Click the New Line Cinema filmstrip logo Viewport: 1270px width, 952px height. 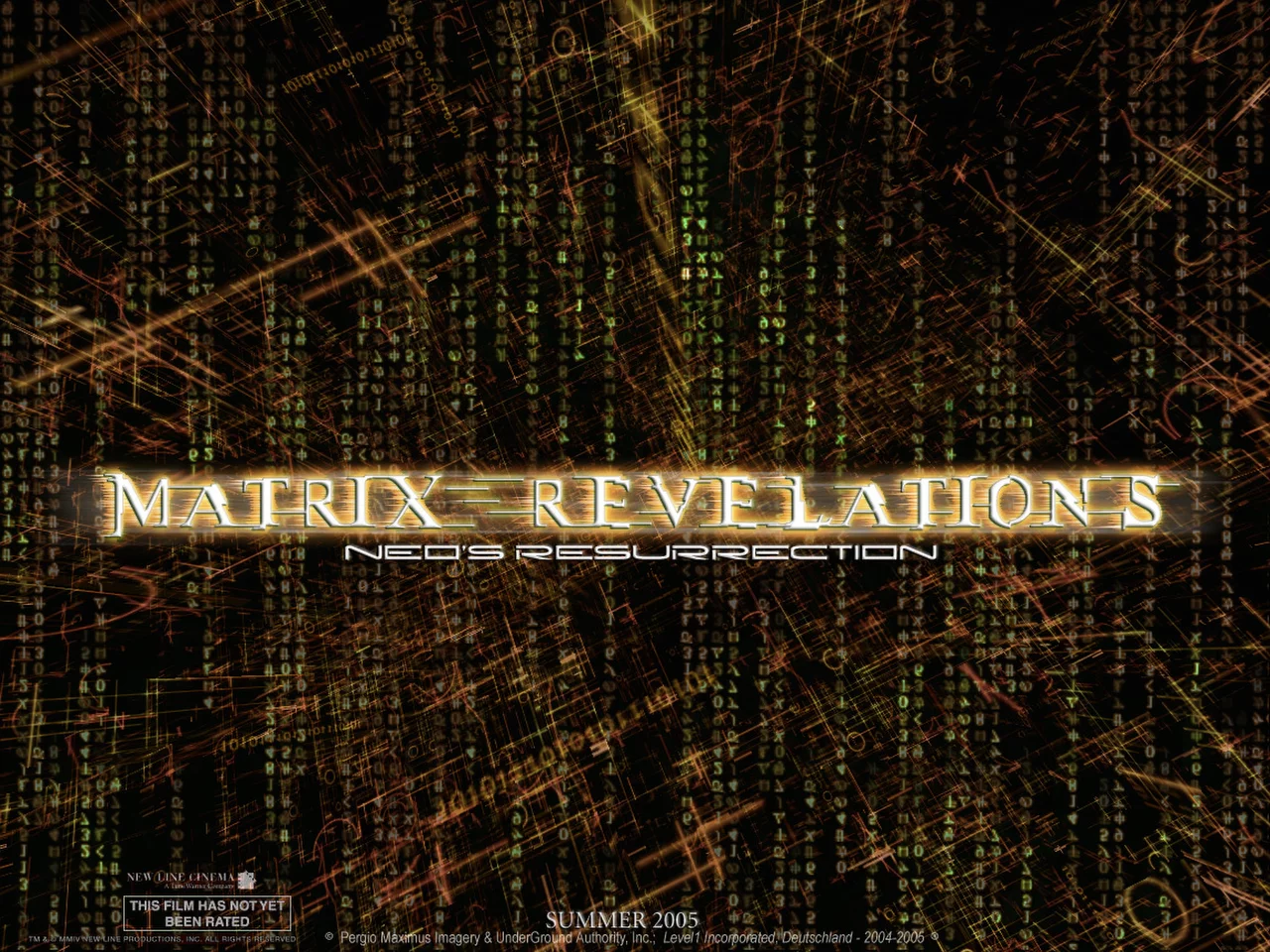pyautogui.click(x=246, y=879)
